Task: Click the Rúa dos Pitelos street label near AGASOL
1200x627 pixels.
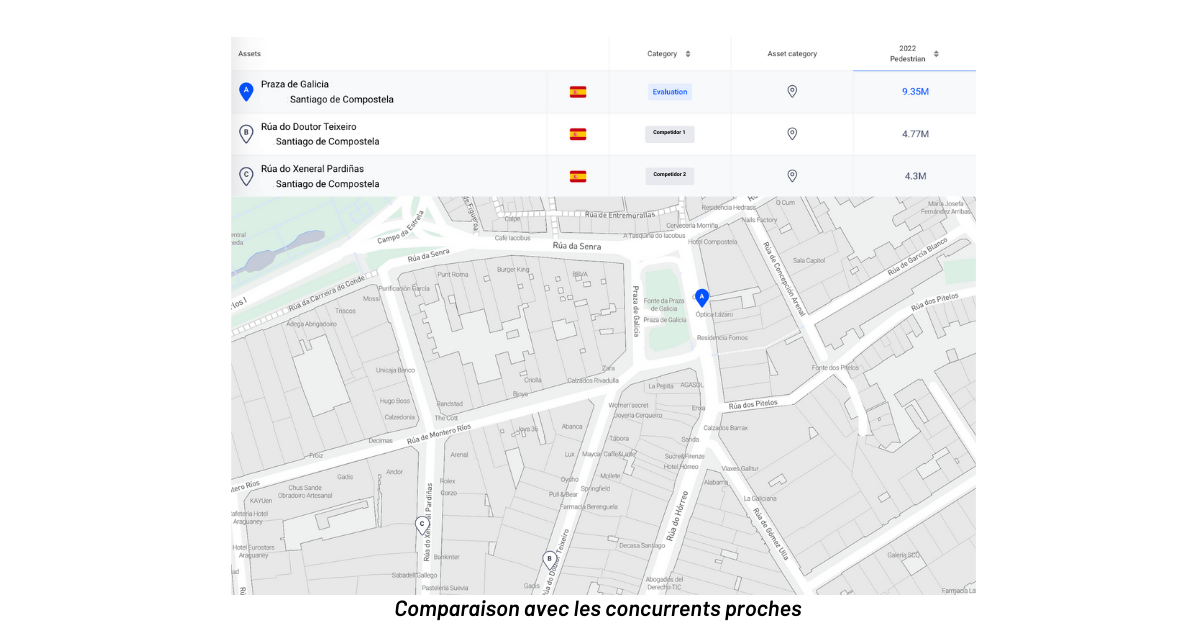Action: click(753, 405)
